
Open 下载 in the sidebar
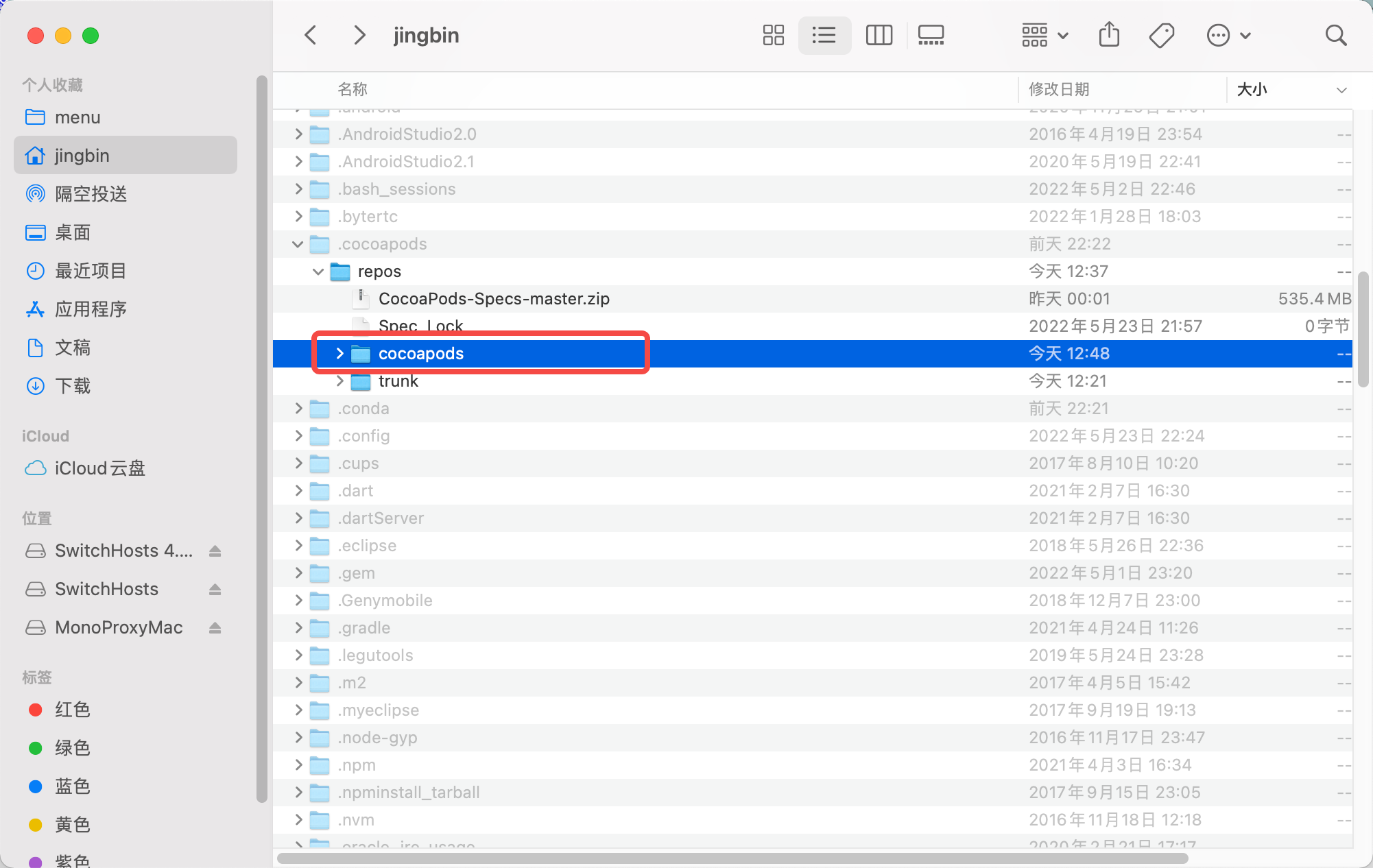(72, 386)
